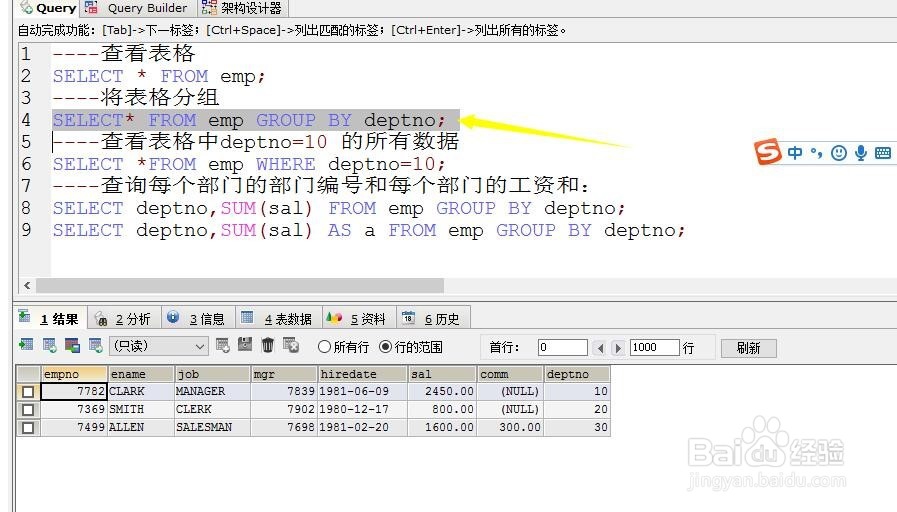Click cell CLARK in ename column
The width and height of the screenshot is (897, 512).
(x=141, y=391)
